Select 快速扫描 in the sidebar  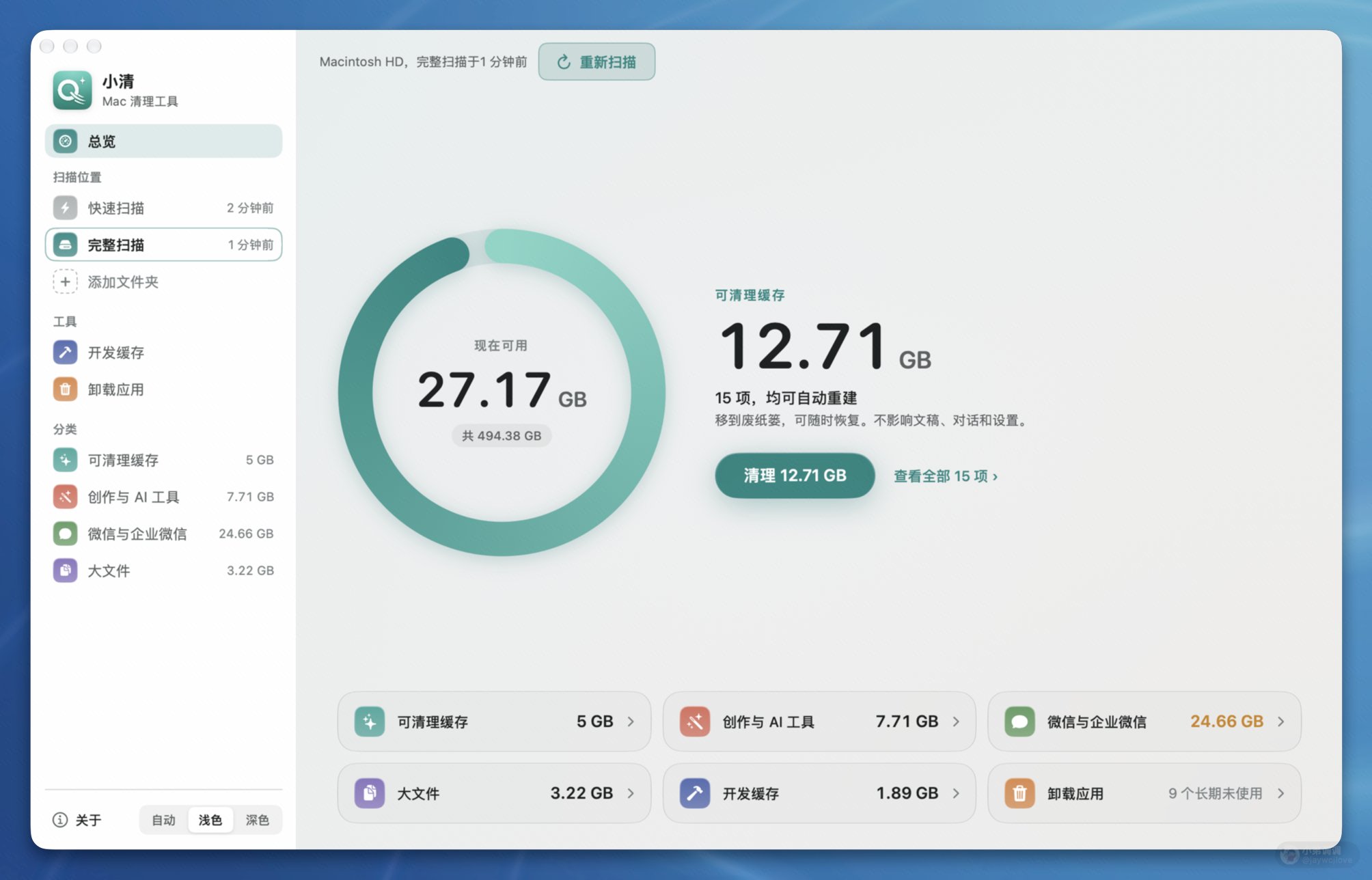(164, 208)
